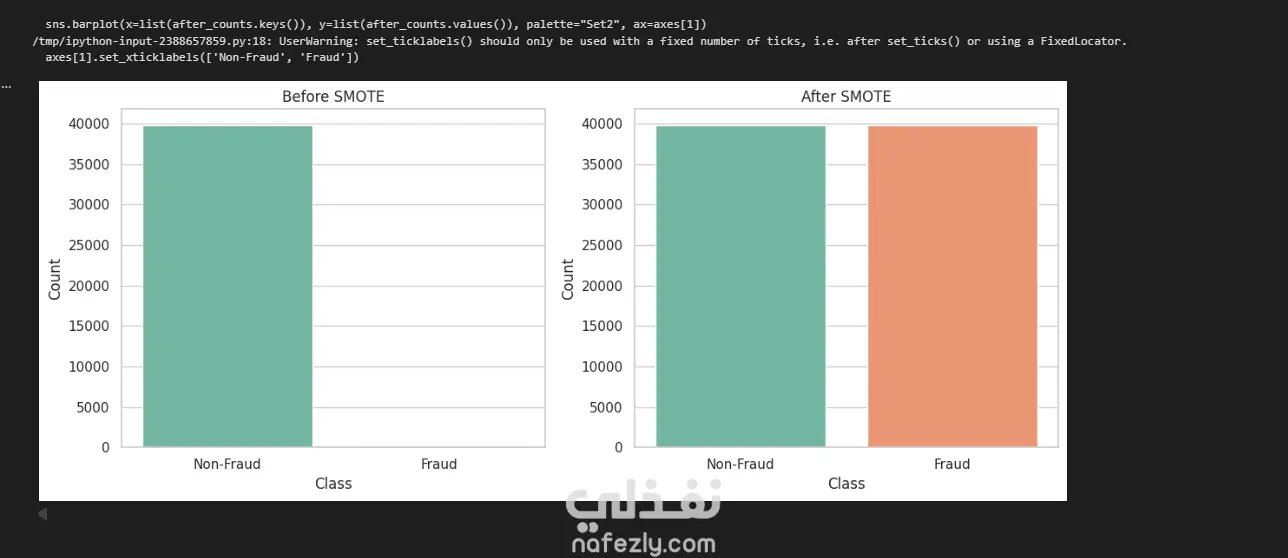Open the nafezly.com watermark link
Screen dimensions: 1288x558
tap(643, 544)
